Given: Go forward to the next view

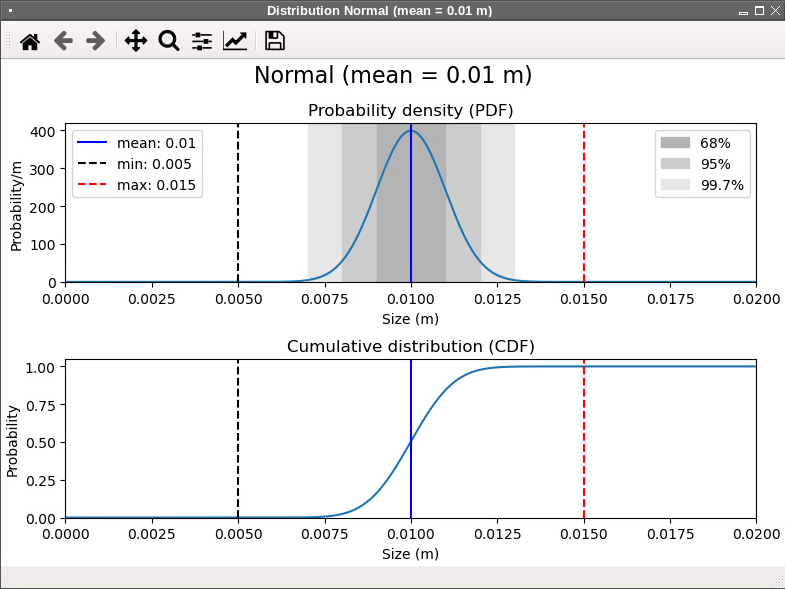Looking at the screenshot, I should click(x=96, y=41).
